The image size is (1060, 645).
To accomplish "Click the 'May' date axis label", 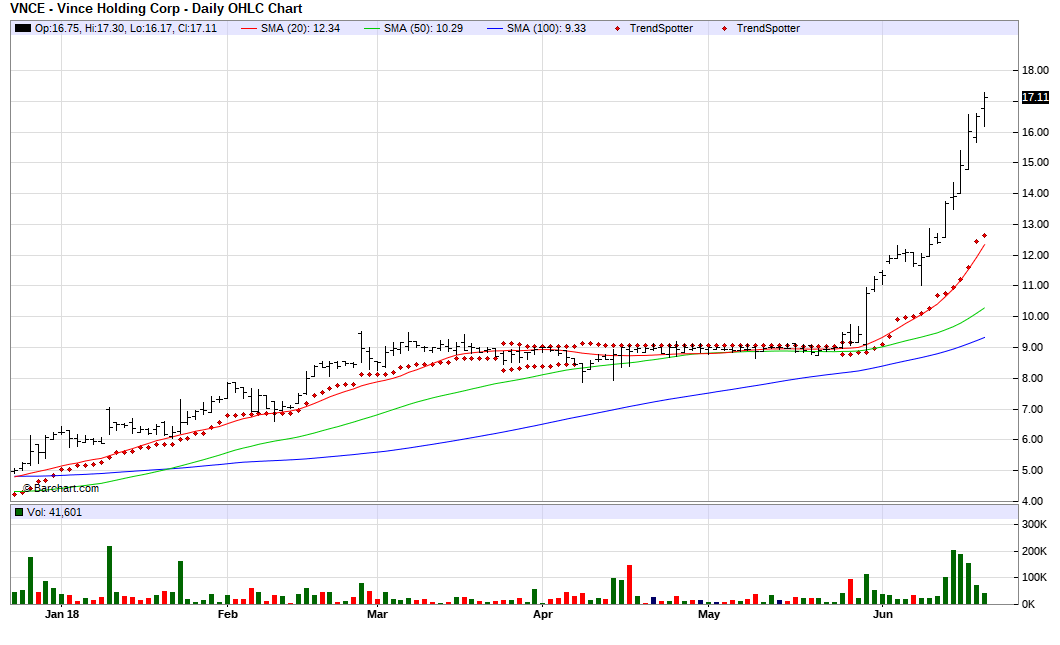I will 708,615.
